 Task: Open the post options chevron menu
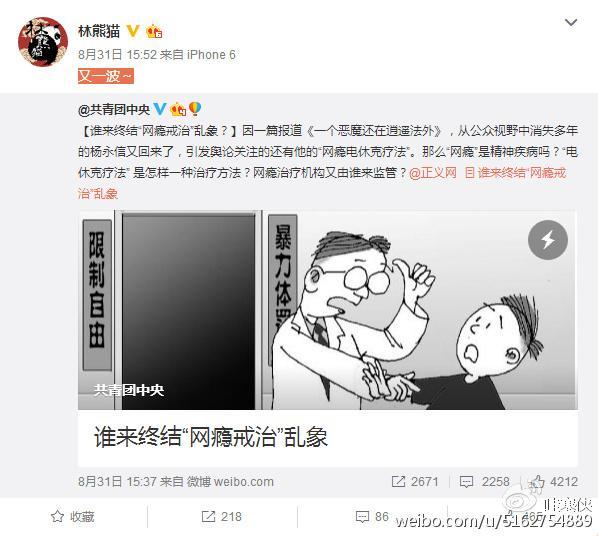(571, 23)
